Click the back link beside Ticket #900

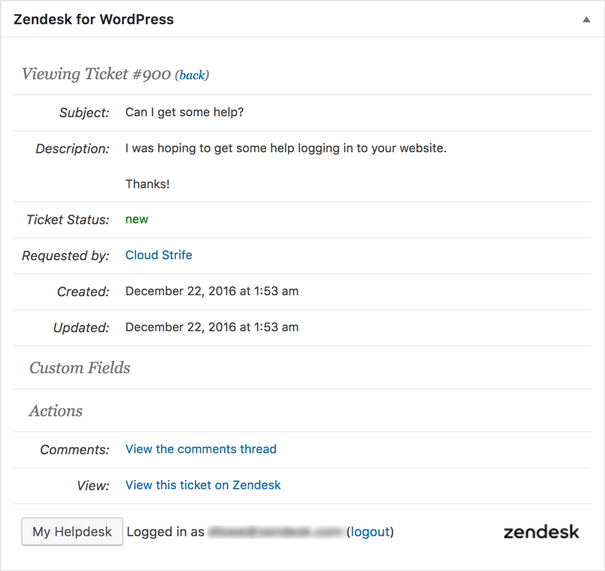[x=192, y=75]
